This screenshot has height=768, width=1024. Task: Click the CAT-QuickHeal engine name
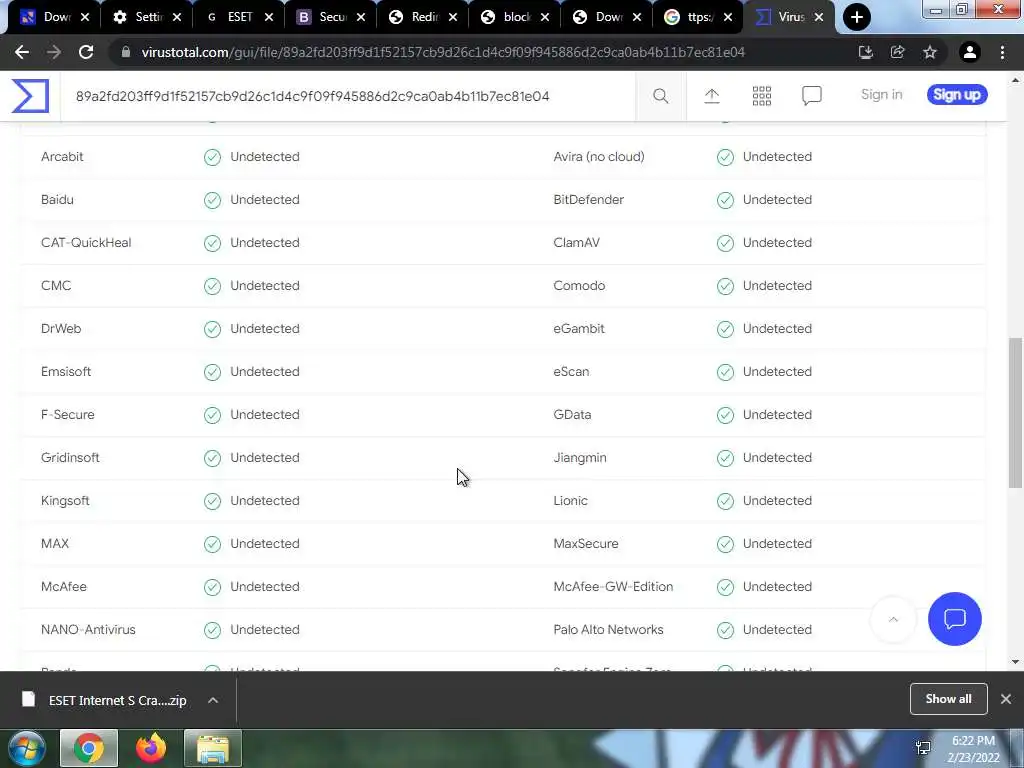coord(86,243)
